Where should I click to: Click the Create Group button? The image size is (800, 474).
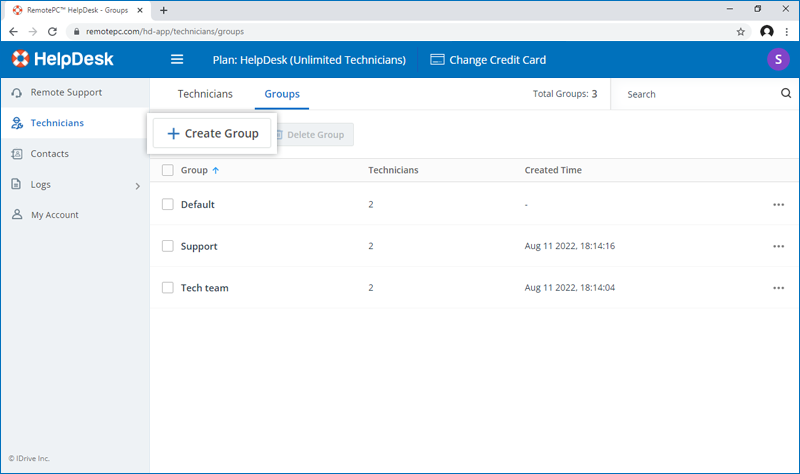(x=212, y=133)
